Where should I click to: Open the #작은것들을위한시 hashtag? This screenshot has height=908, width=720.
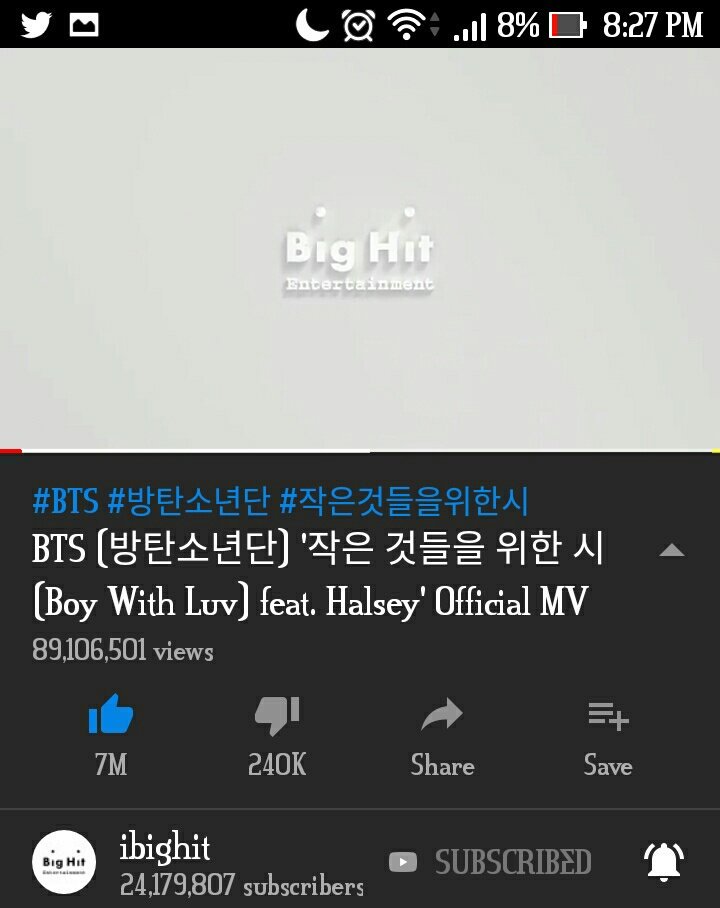(x=404, y=501)
